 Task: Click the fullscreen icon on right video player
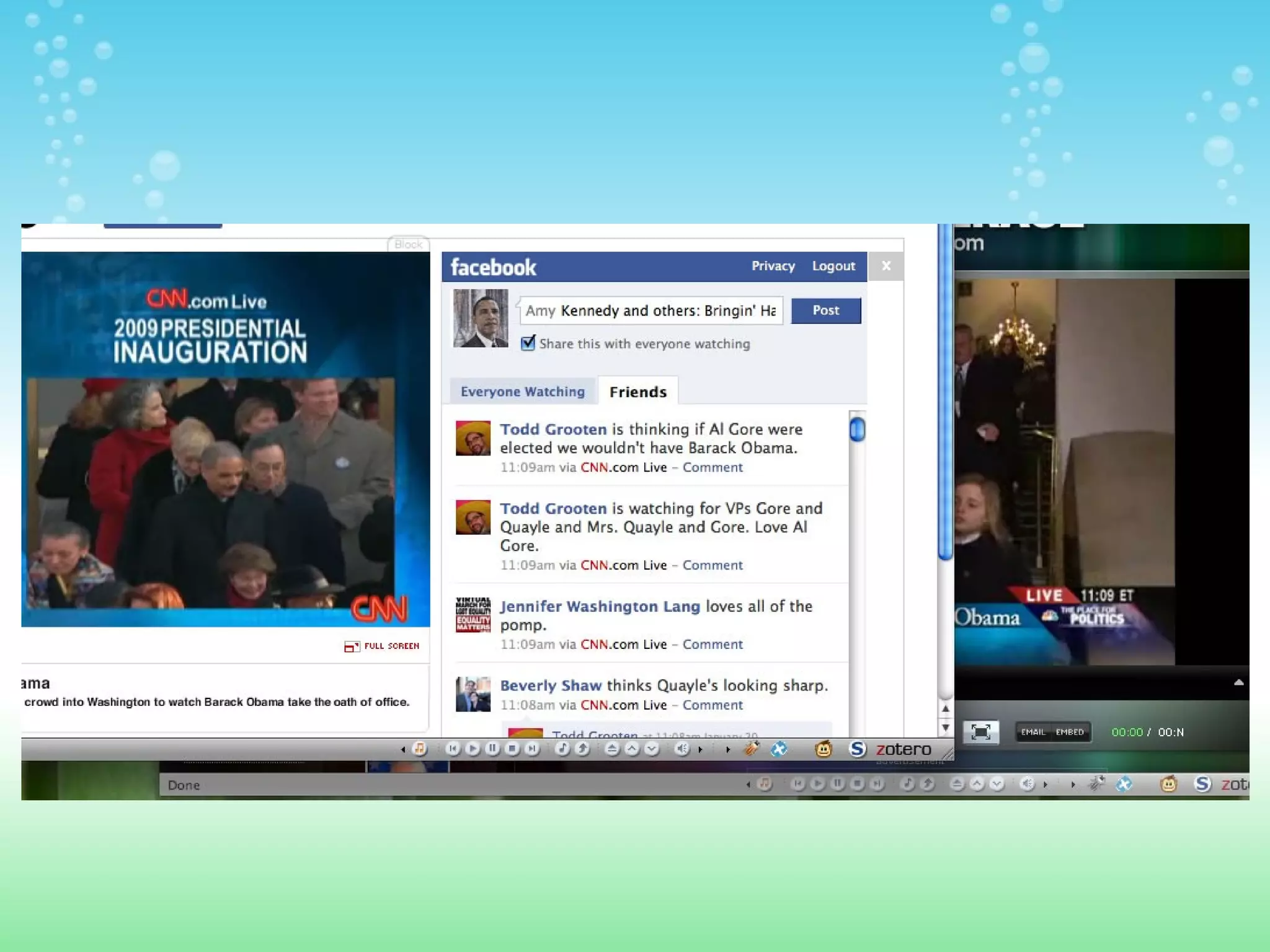pos(980,732)
